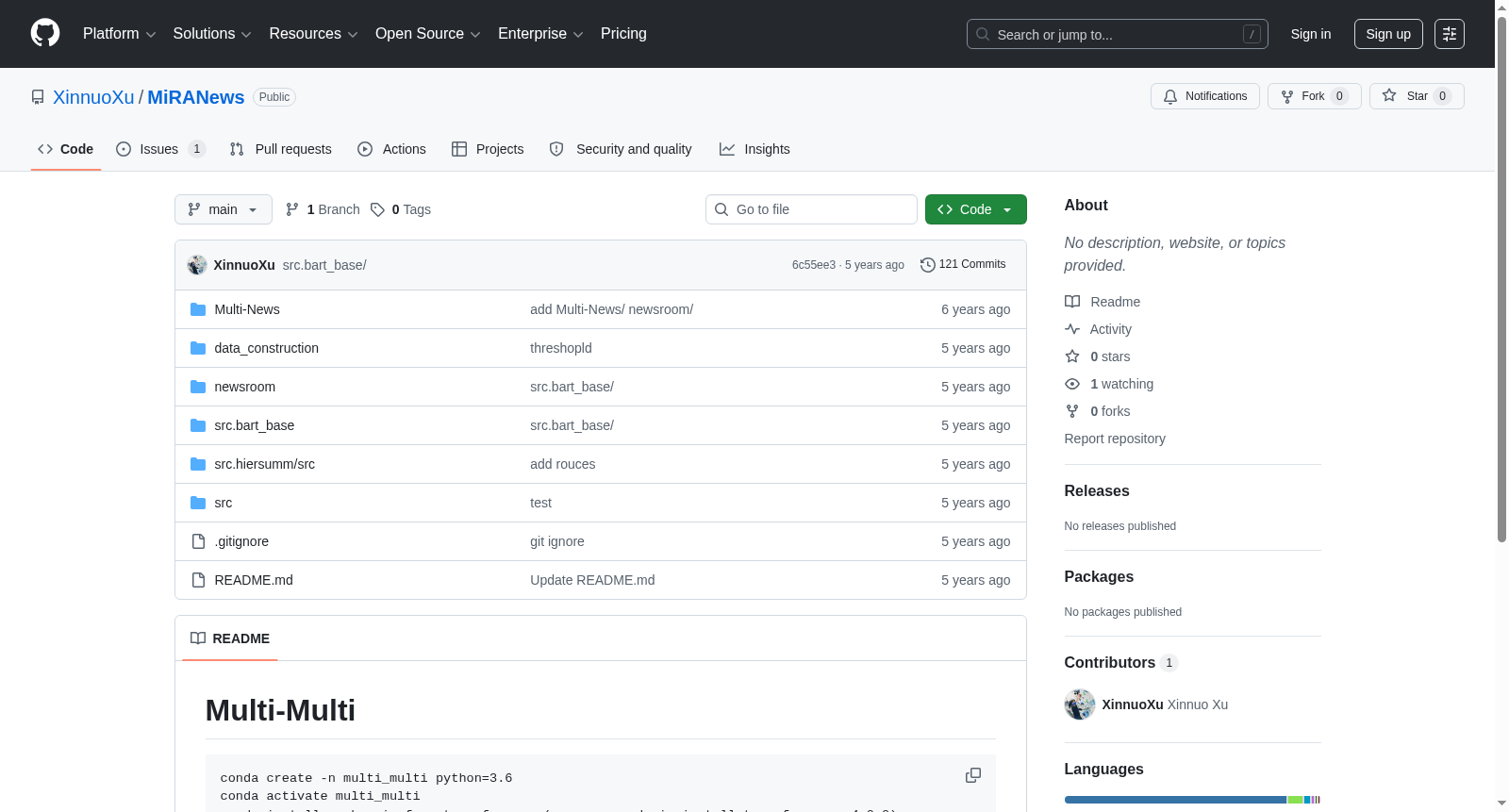
Task: Click the book icon next to Readme
Action: [1072, 302]
